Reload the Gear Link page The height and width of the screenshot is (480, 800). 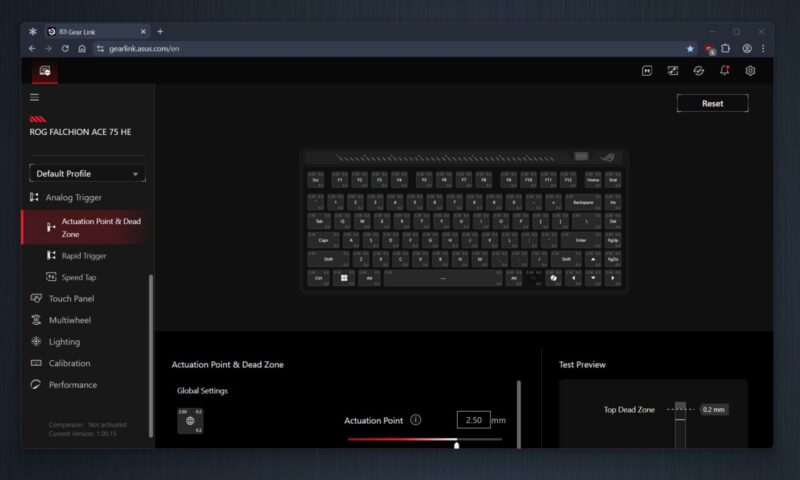[65, 48]
